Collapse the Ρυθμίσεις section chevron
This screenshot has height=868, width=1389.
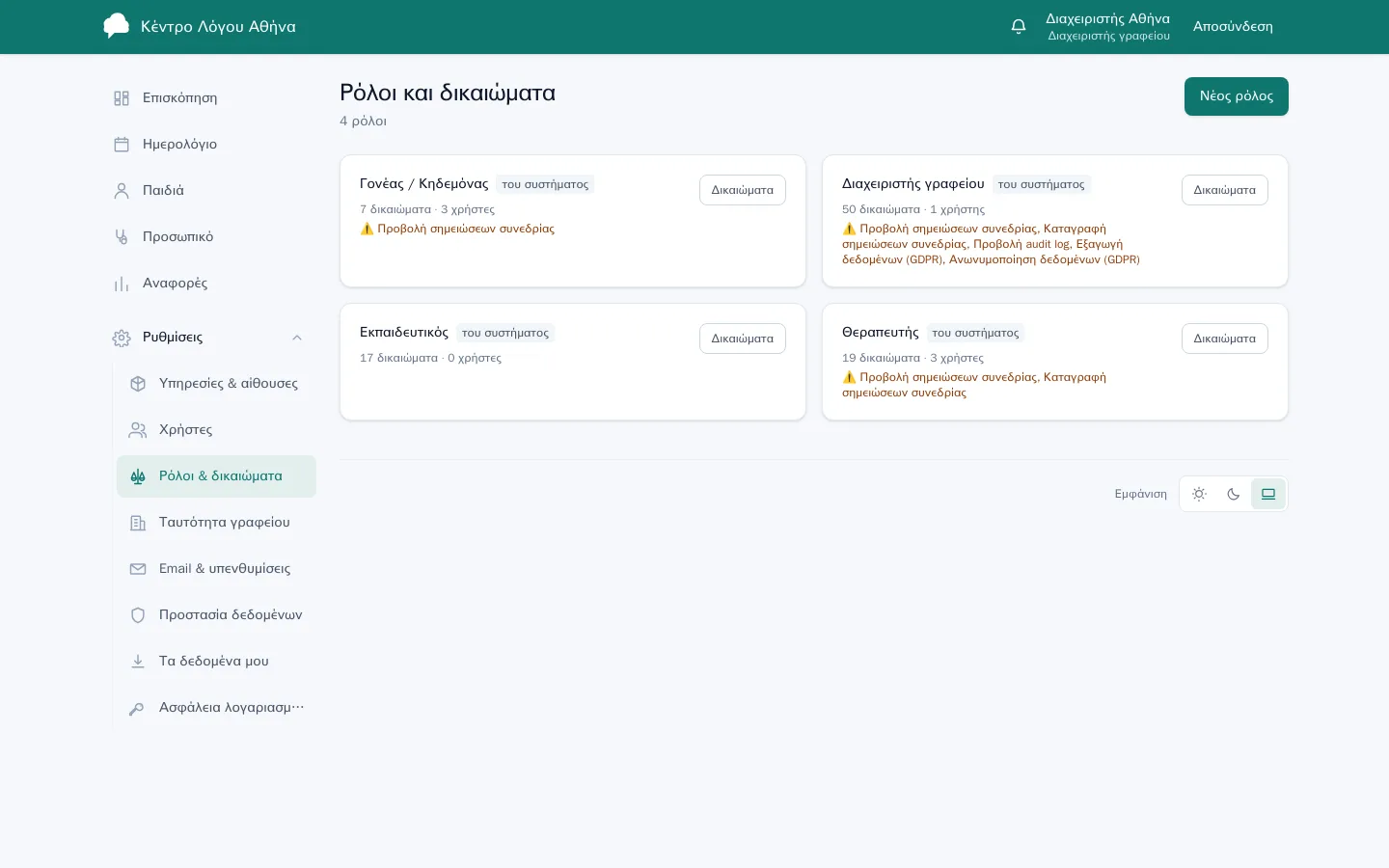[x=297, y=338]
